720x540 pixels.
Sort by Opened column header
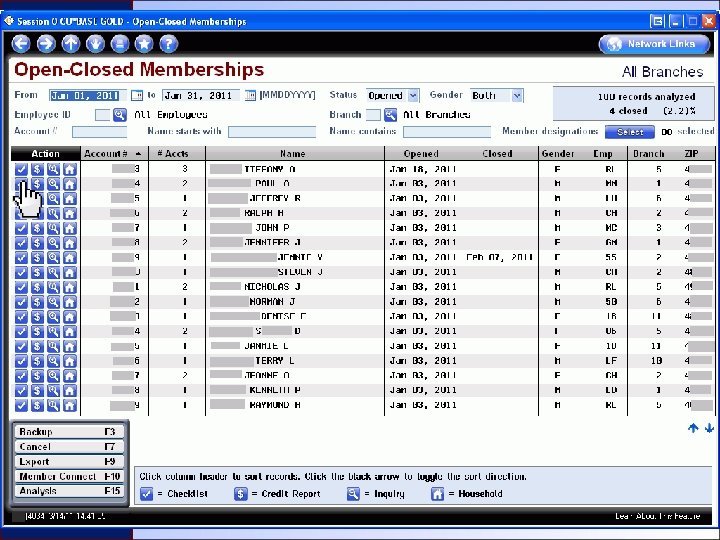[421, 154]
